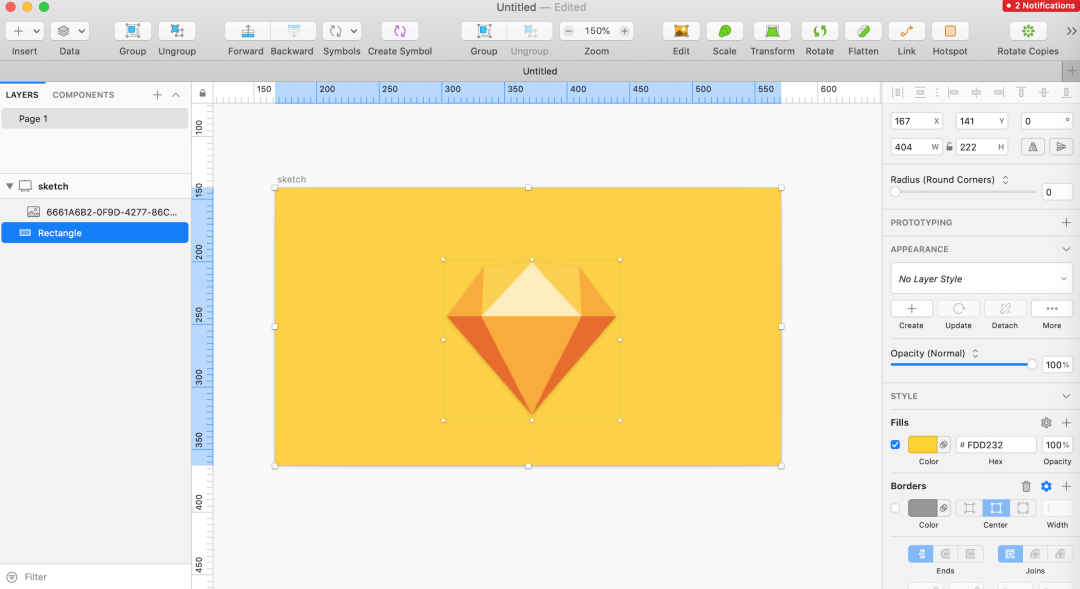This screenshot has height=589, width=1080.
Task: Open the gray border color swatch
Action: [922, 508]
